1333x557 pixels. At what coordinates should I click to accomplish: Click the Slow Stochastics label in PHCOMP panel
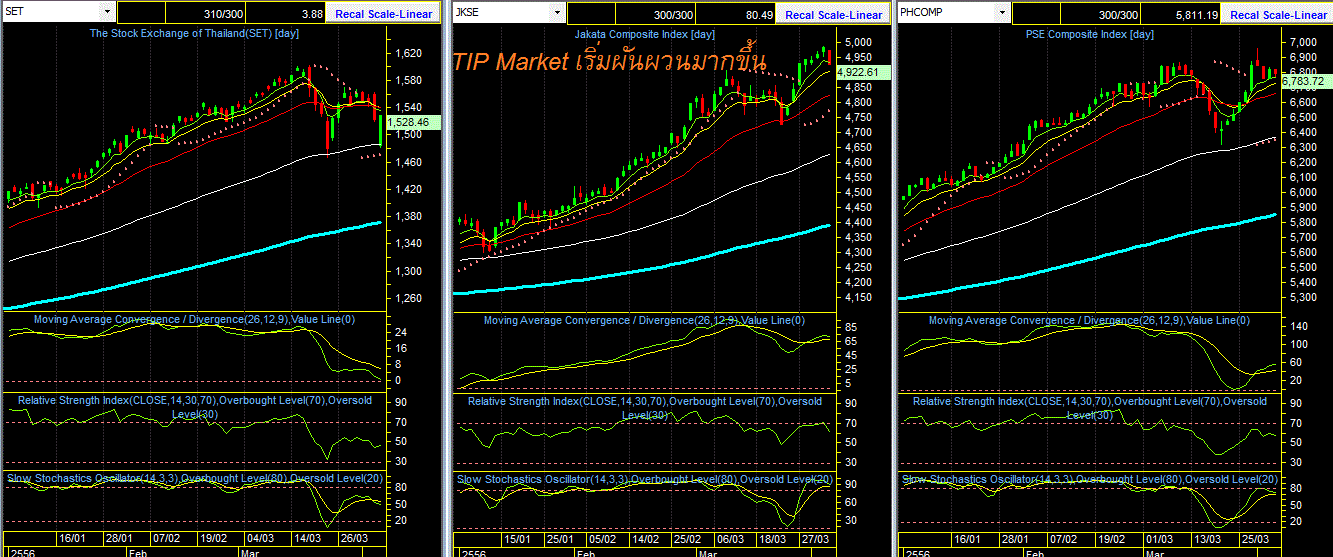pyautogui.click(x=1089, y=479)
